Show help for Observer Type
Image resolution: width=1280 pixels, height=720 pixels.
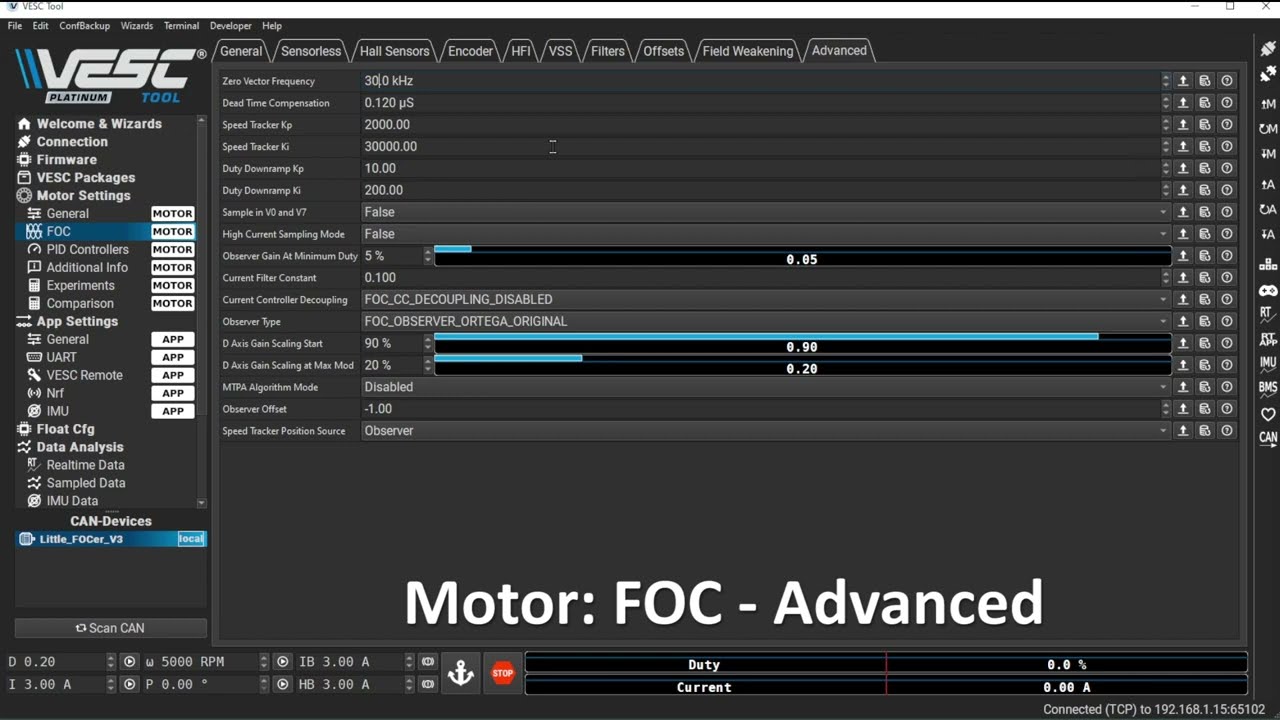point(1227,321)
